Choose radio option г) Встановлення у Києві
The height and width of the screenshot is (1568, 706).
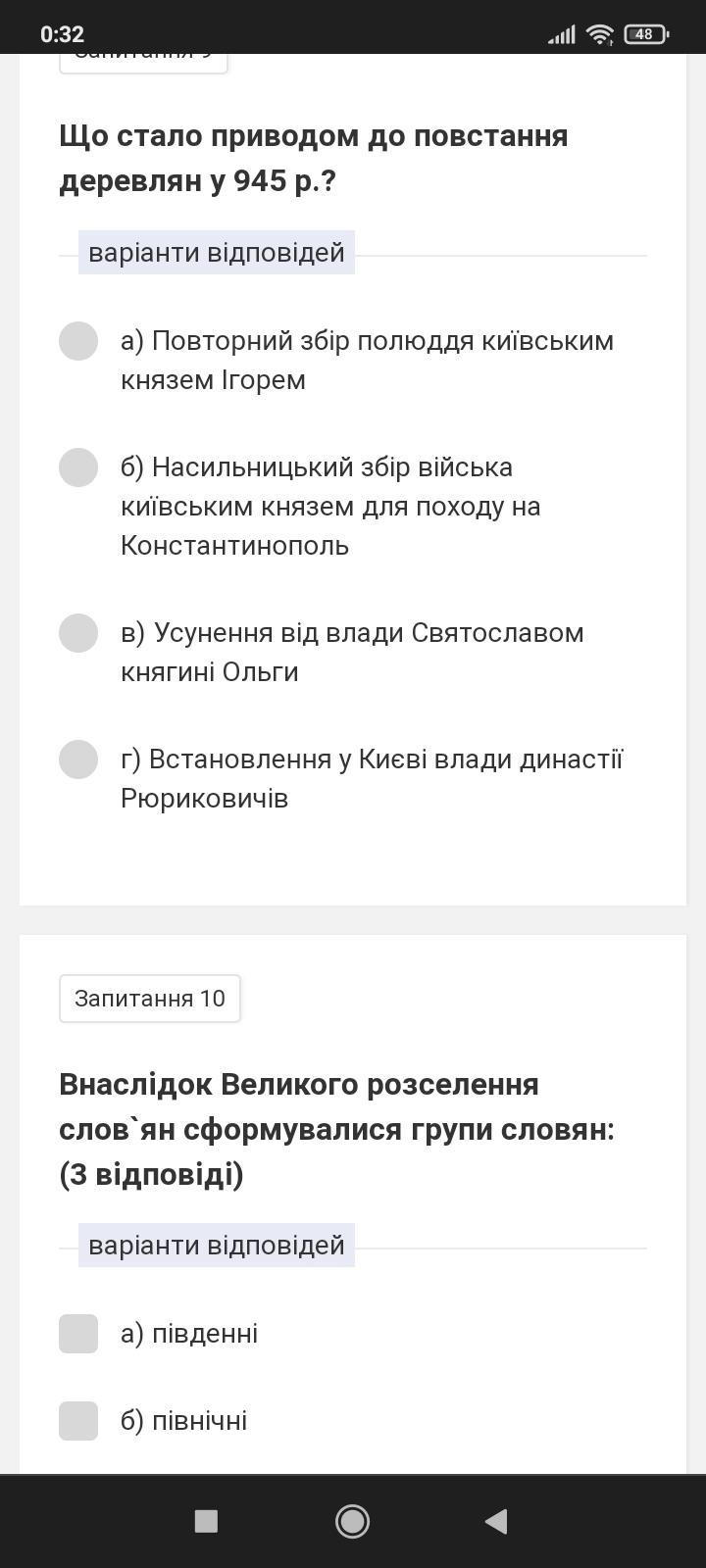(78, 759)
